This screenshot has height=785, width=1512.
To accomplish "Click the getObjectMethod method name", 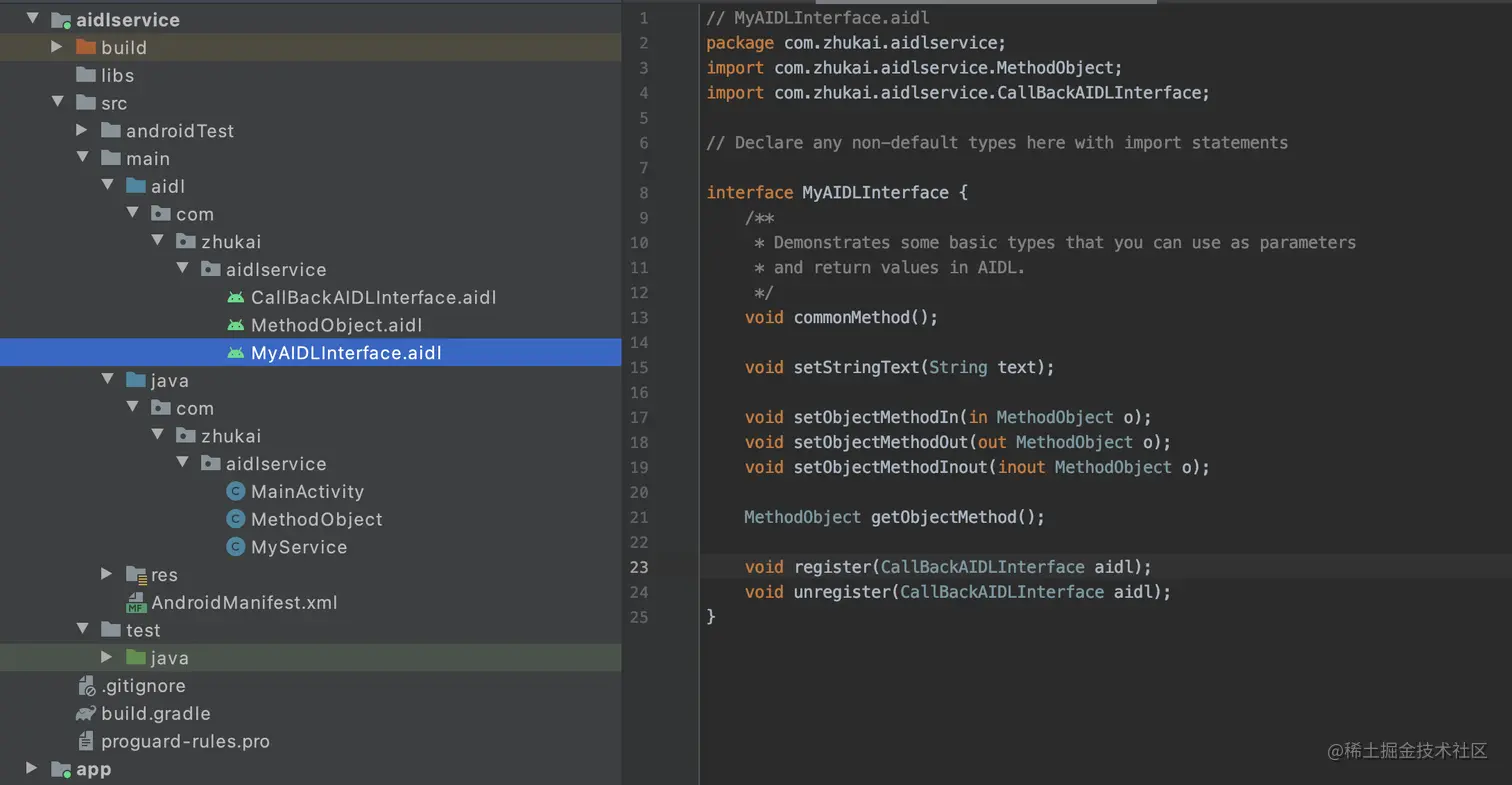I will pos(944,517).
